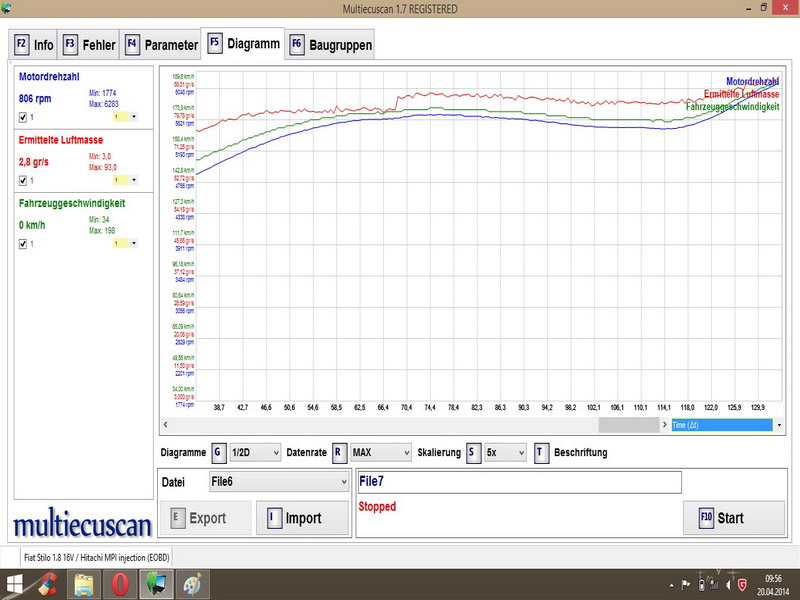This screenshot has height=600, width=800.
Task: Open File Explorer from the taskbar
Action: pyautogui.click(x=83, y=584)
